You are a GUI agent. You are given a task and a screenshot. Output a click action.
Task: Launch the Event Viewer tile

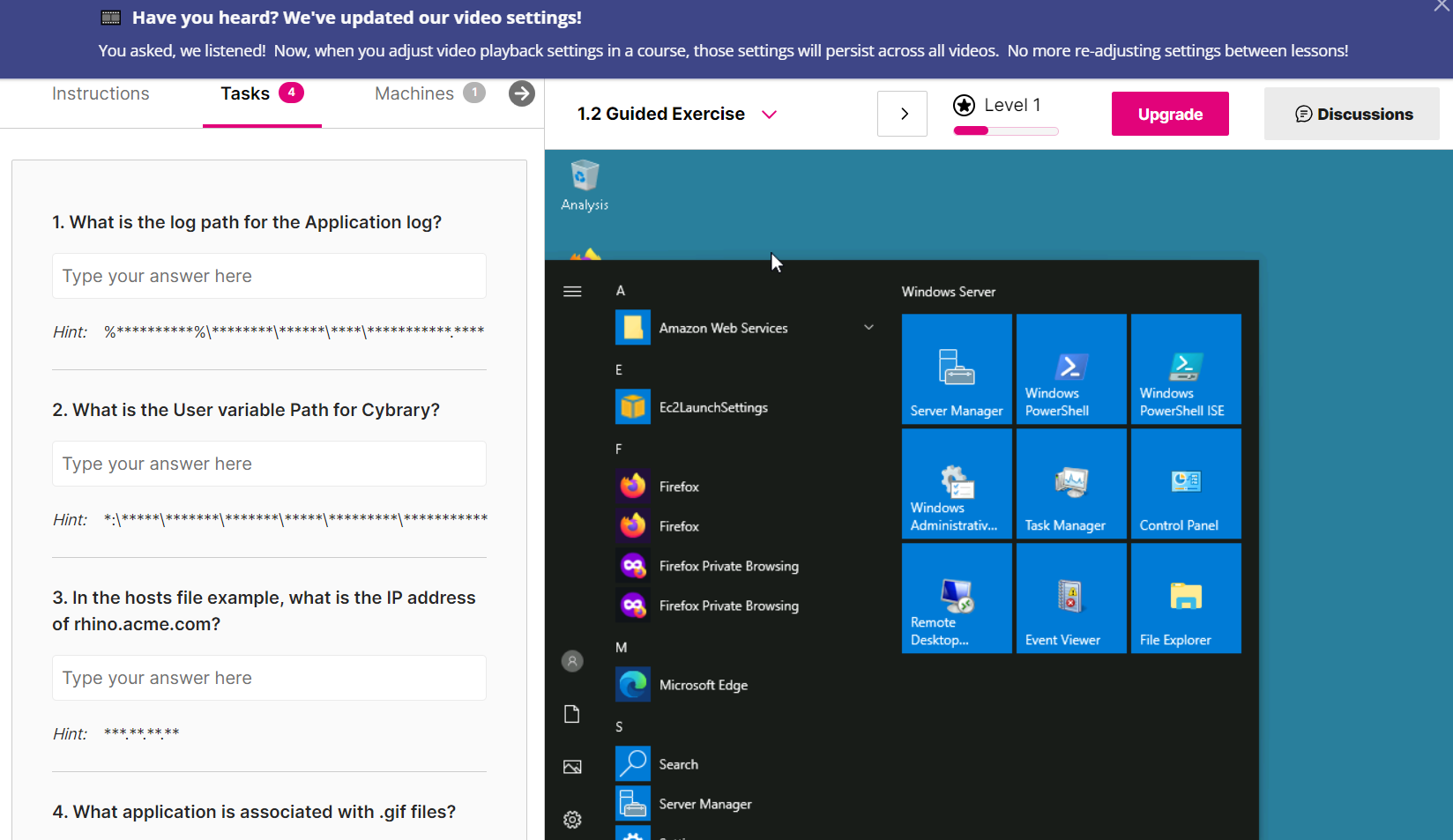pyautogui.click(x=1071, y=598)
